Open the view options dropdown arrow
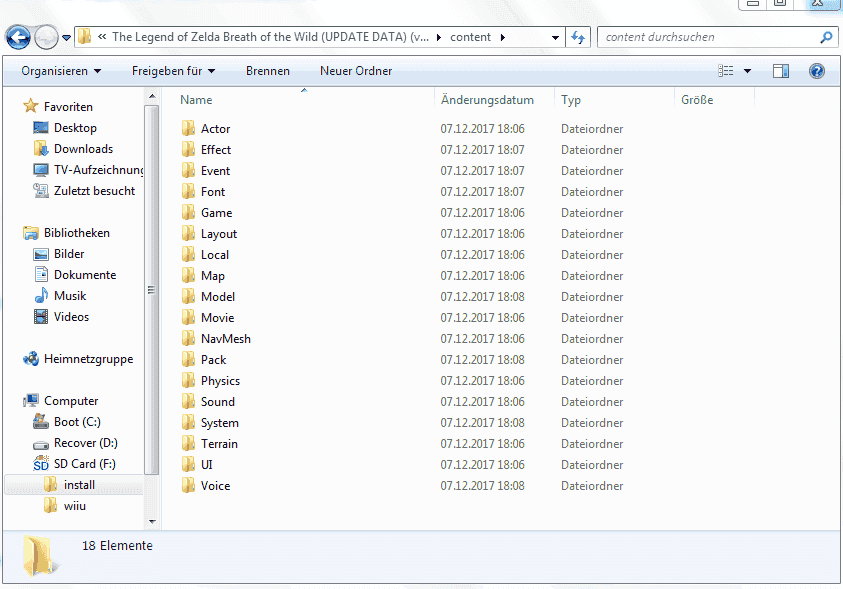843x589 pixels. pos(747,71)
